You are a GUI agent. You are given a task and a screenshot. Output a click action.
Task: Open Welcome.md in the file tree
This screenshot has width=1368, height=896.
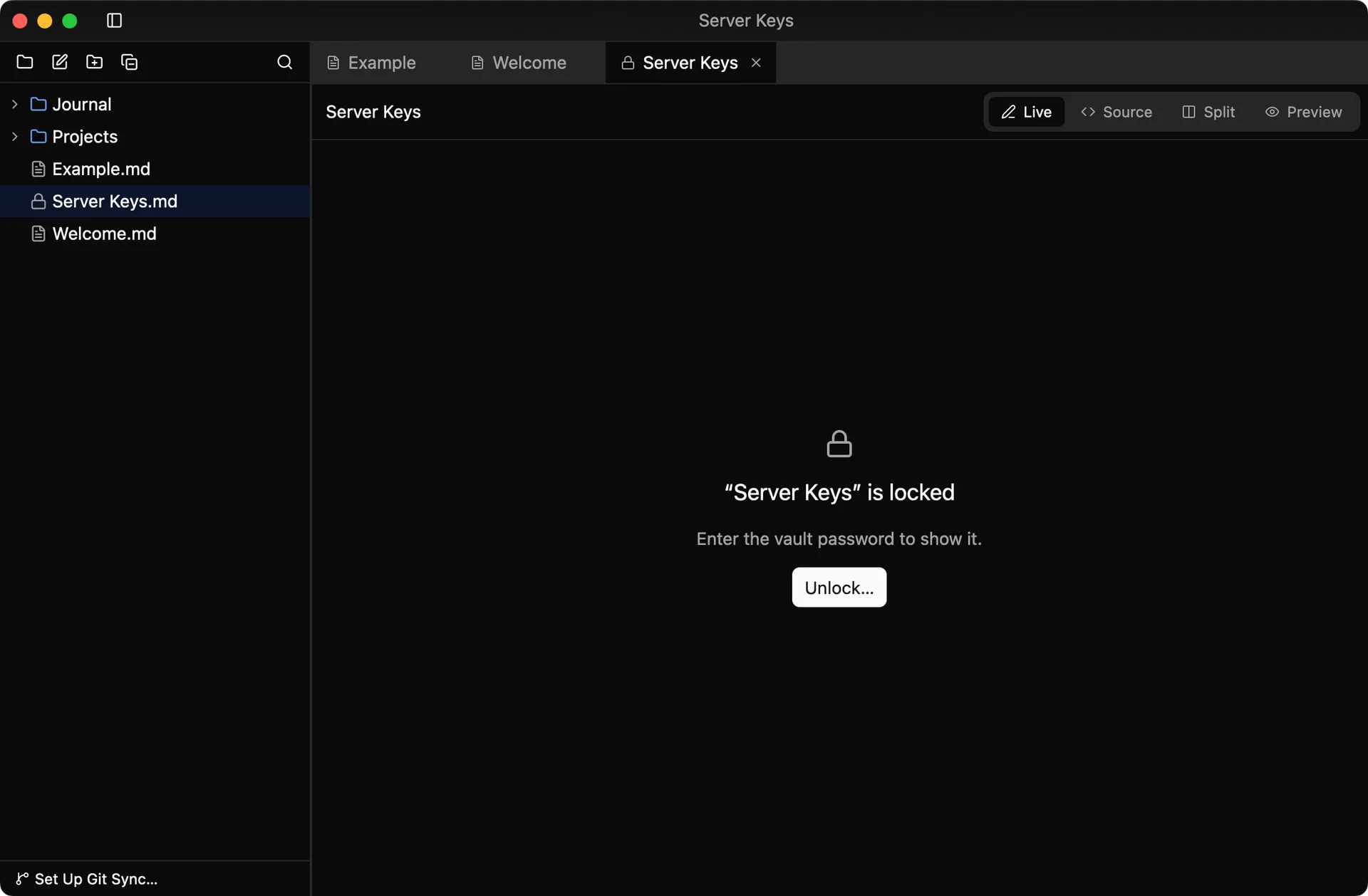tap(155, 234)
